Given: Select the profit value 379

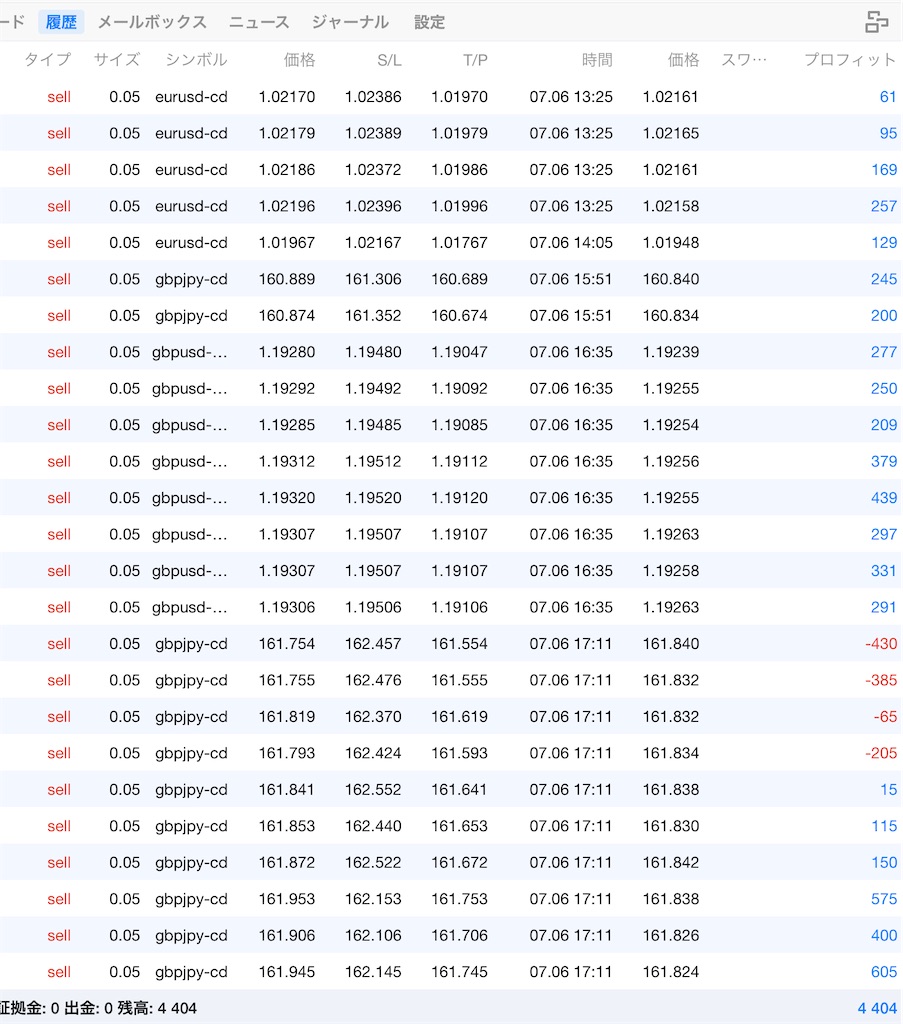Looking at the screenshot, I should point(883,462).
